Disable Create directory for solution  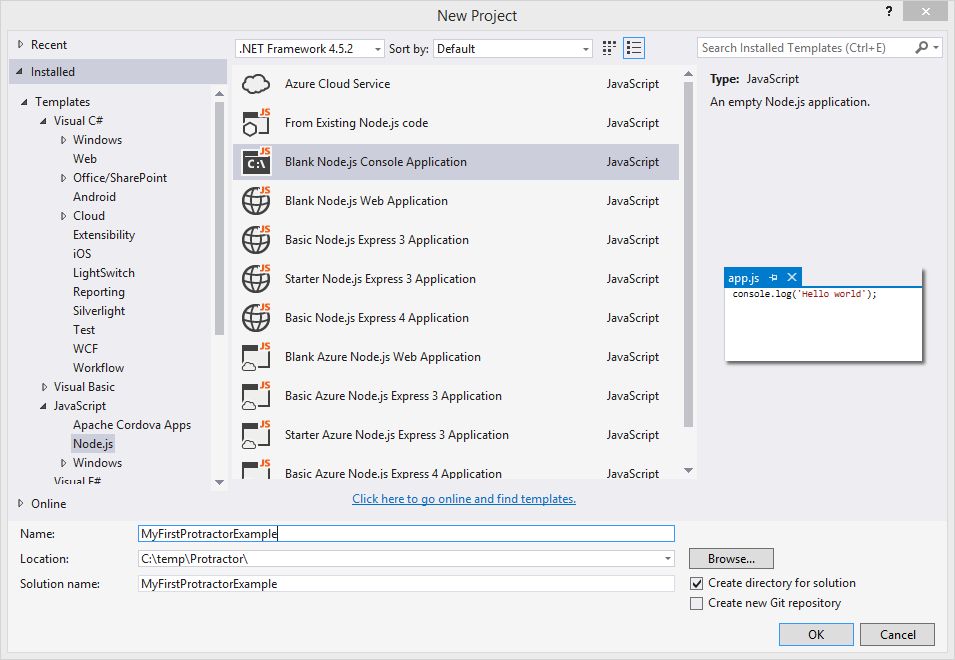pyautogui.click(x=697, y=582)
